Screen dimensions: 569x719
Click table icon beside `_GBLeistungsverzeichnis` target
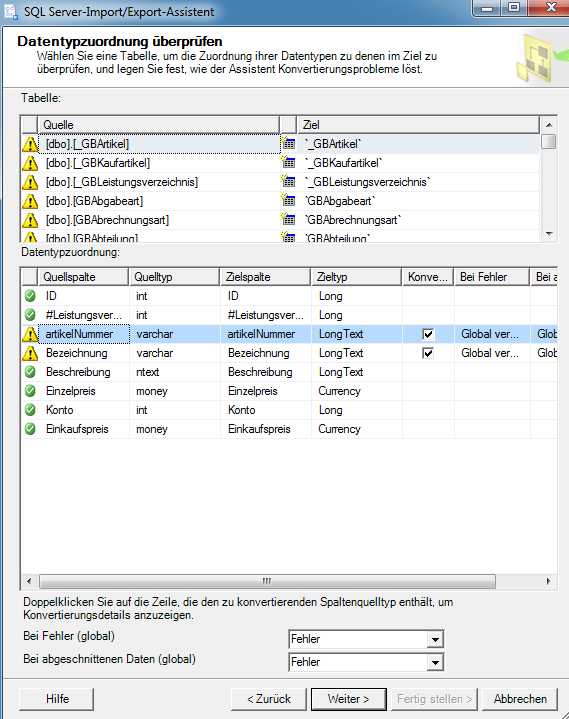[x=288, y=181]
